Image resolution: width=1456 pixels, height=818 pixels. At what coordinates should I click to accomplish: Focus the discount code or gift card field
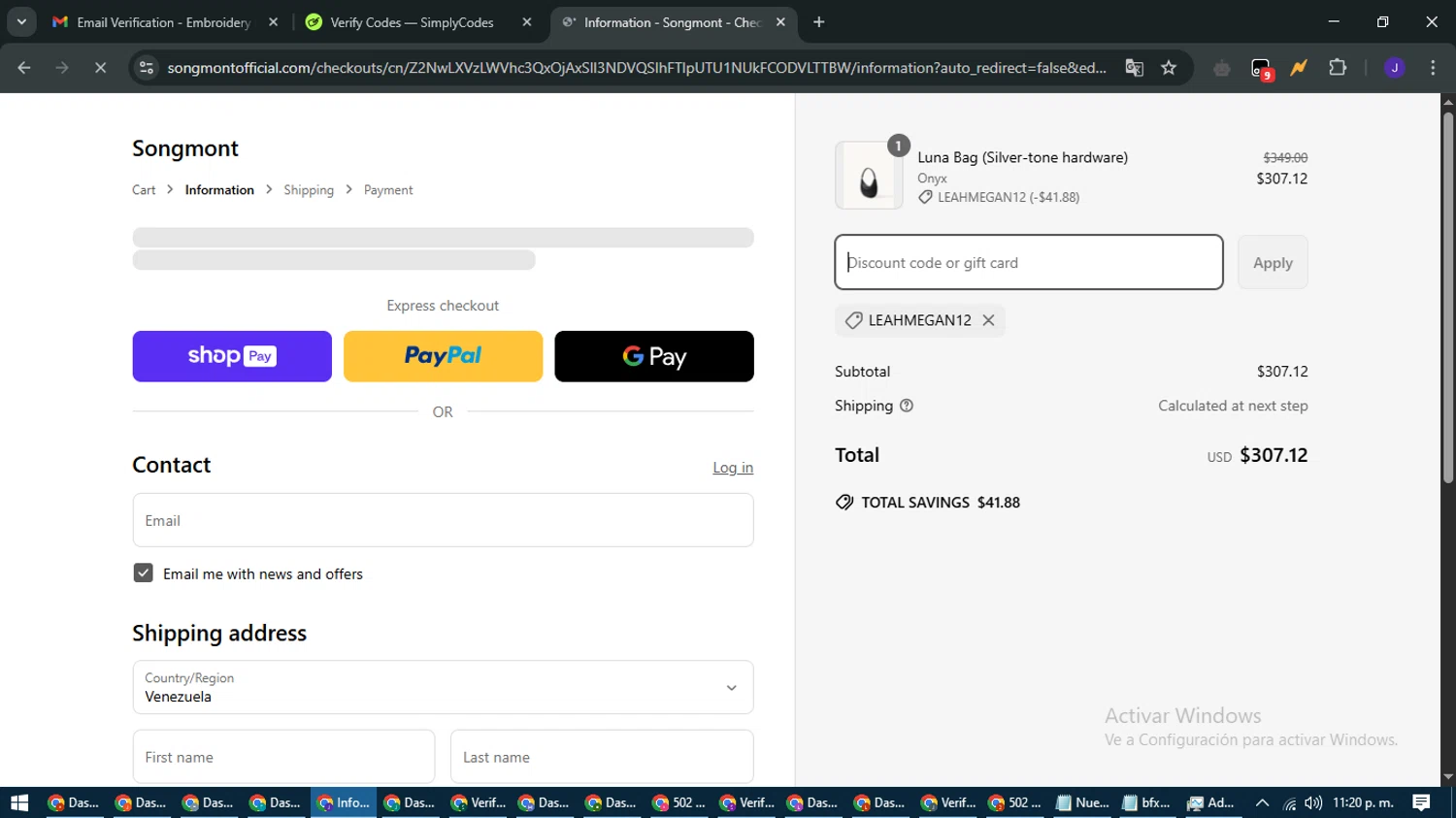click(1029, 262)
